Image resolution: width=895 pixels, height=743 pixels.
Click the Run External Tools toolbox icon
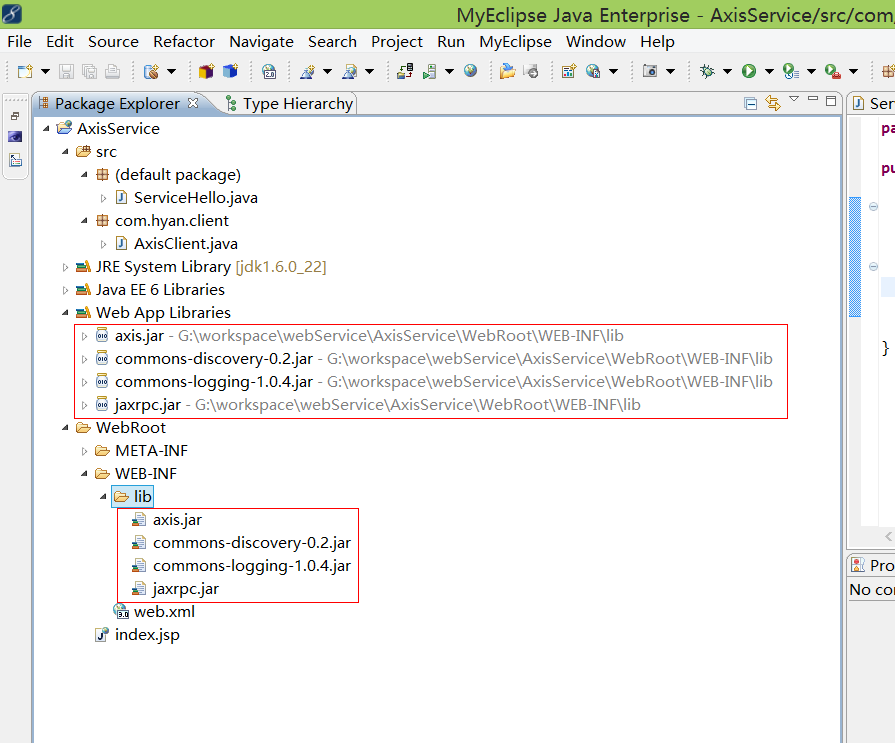pyautogui.click(x=833, y=71)
